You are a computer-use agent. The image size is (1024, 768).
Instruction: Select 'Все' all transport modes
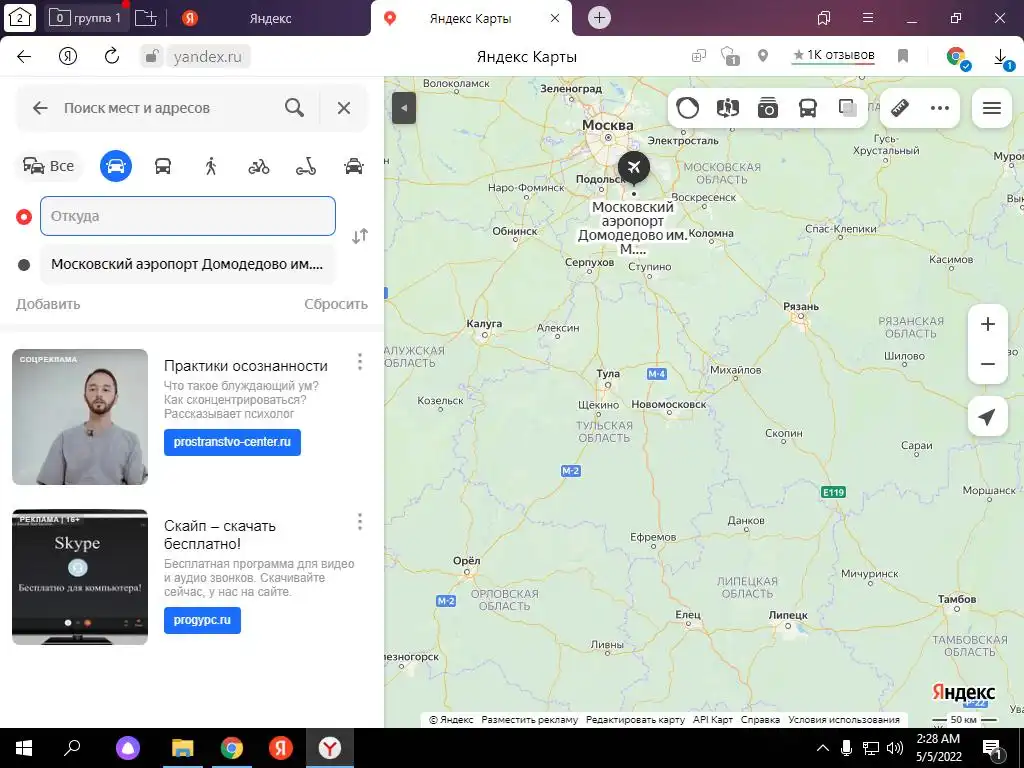48,166
